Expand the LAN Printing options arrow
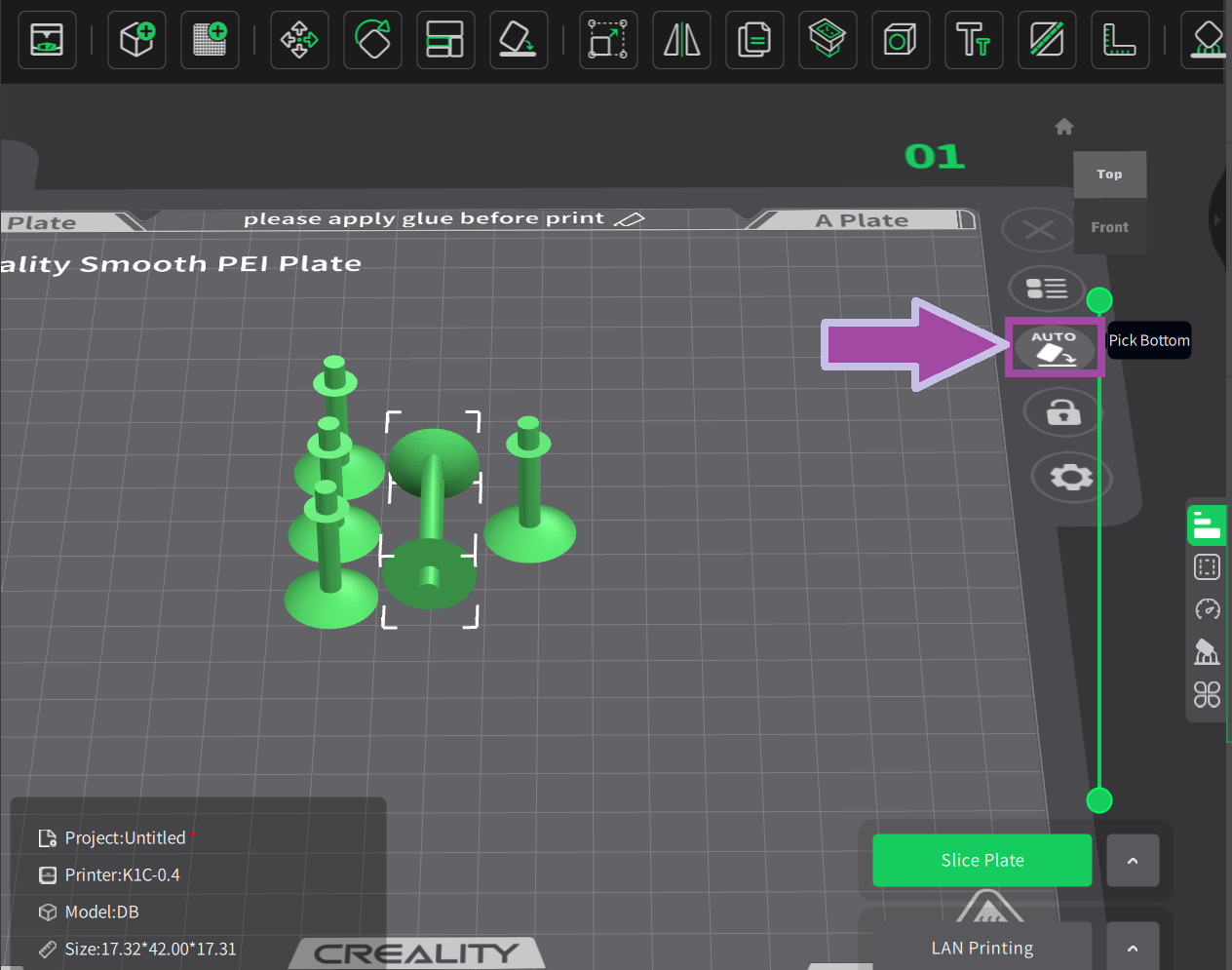 (x=1133, y=948)
